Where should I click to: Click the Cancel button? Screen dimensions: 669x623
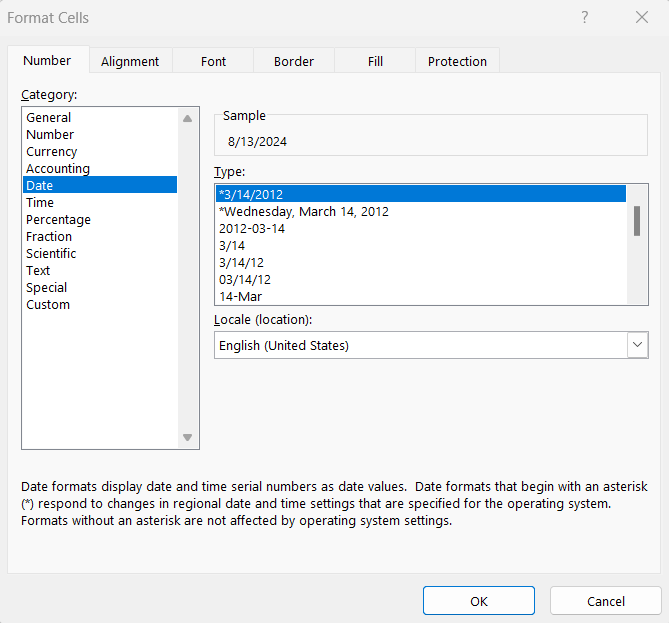coord(606,601)
